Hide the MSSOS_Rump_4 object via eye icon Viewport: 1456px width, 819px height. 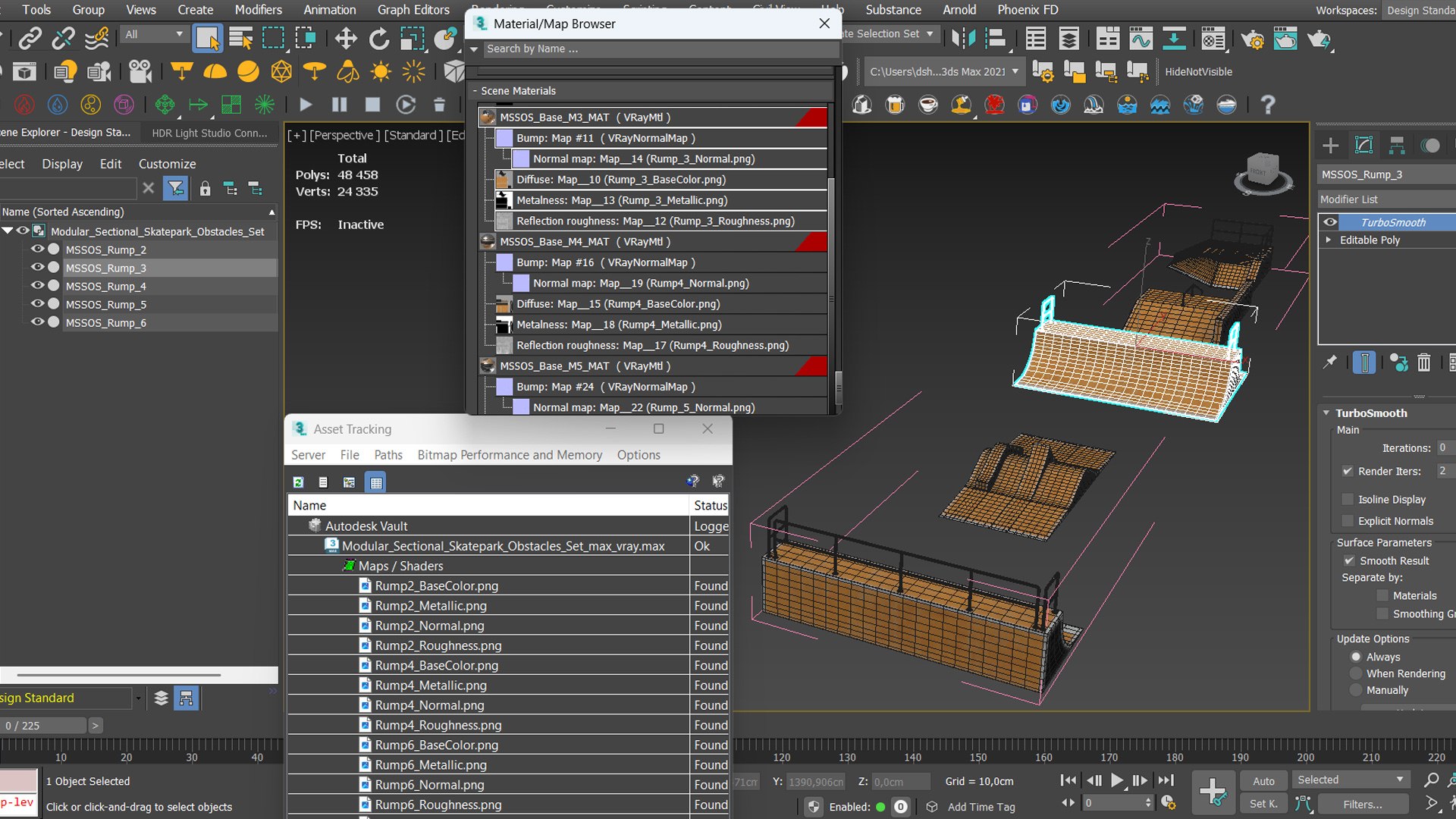click(x=37, y=286)
